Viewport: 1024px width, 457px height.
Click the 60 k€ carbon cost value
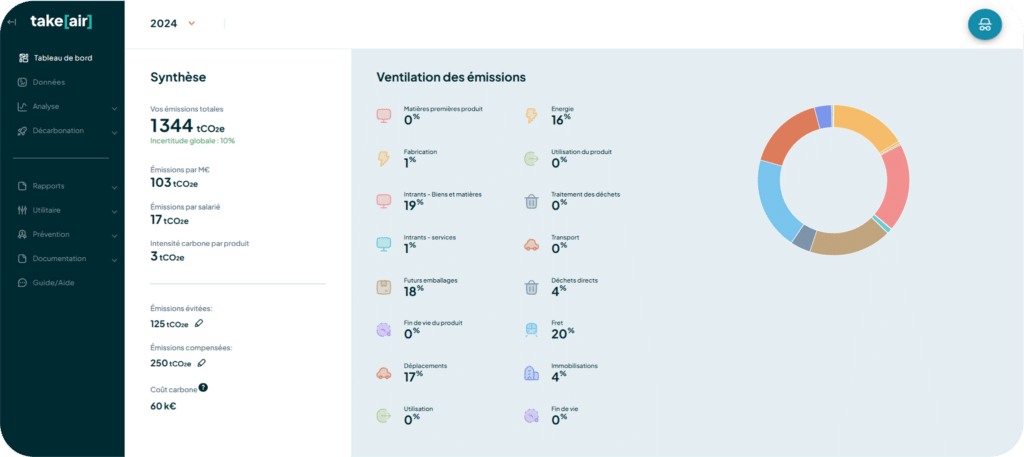click(163, 406)
